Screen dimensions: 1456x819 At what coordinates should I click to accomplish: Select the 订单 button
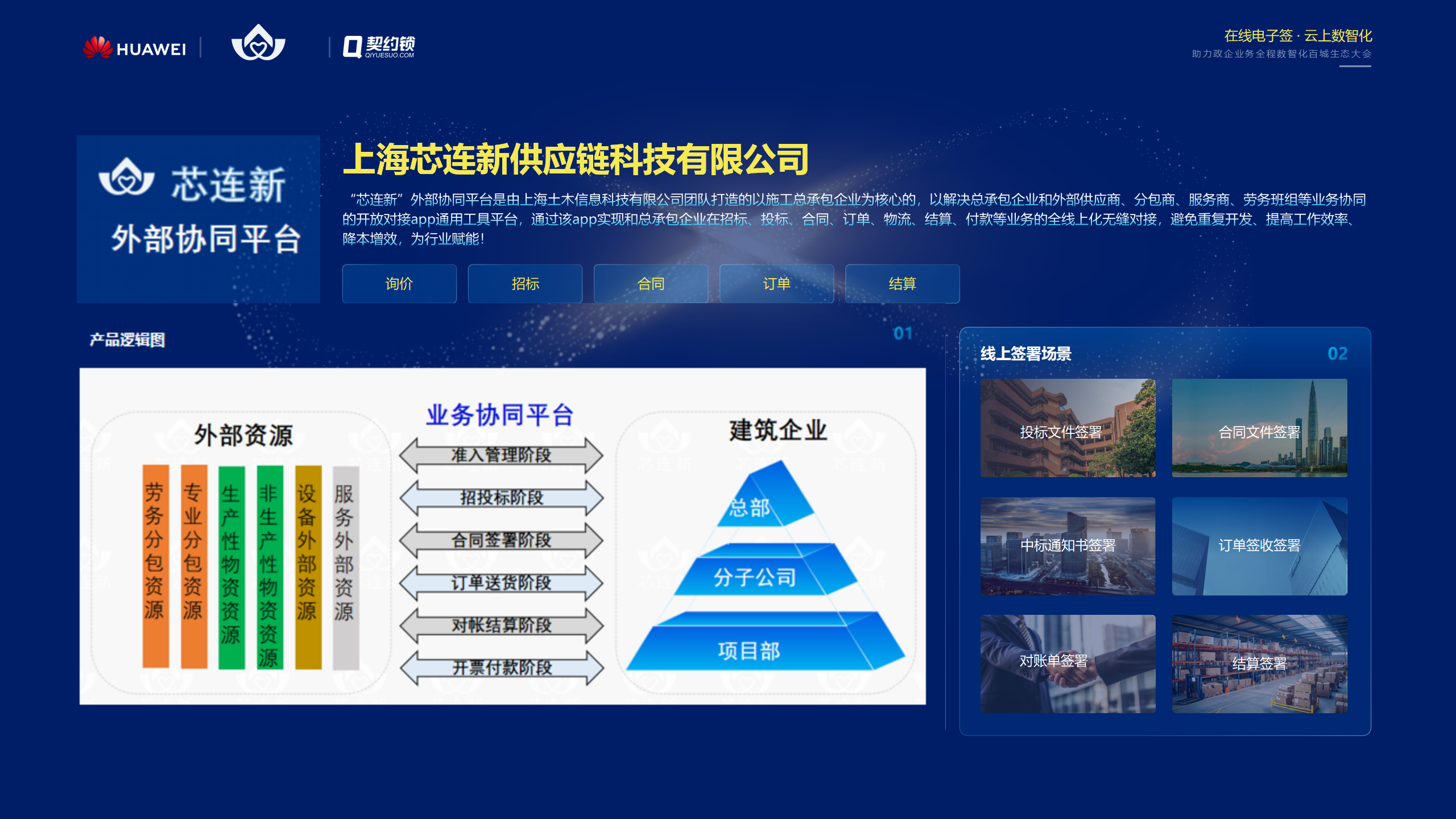coord(776,283)
